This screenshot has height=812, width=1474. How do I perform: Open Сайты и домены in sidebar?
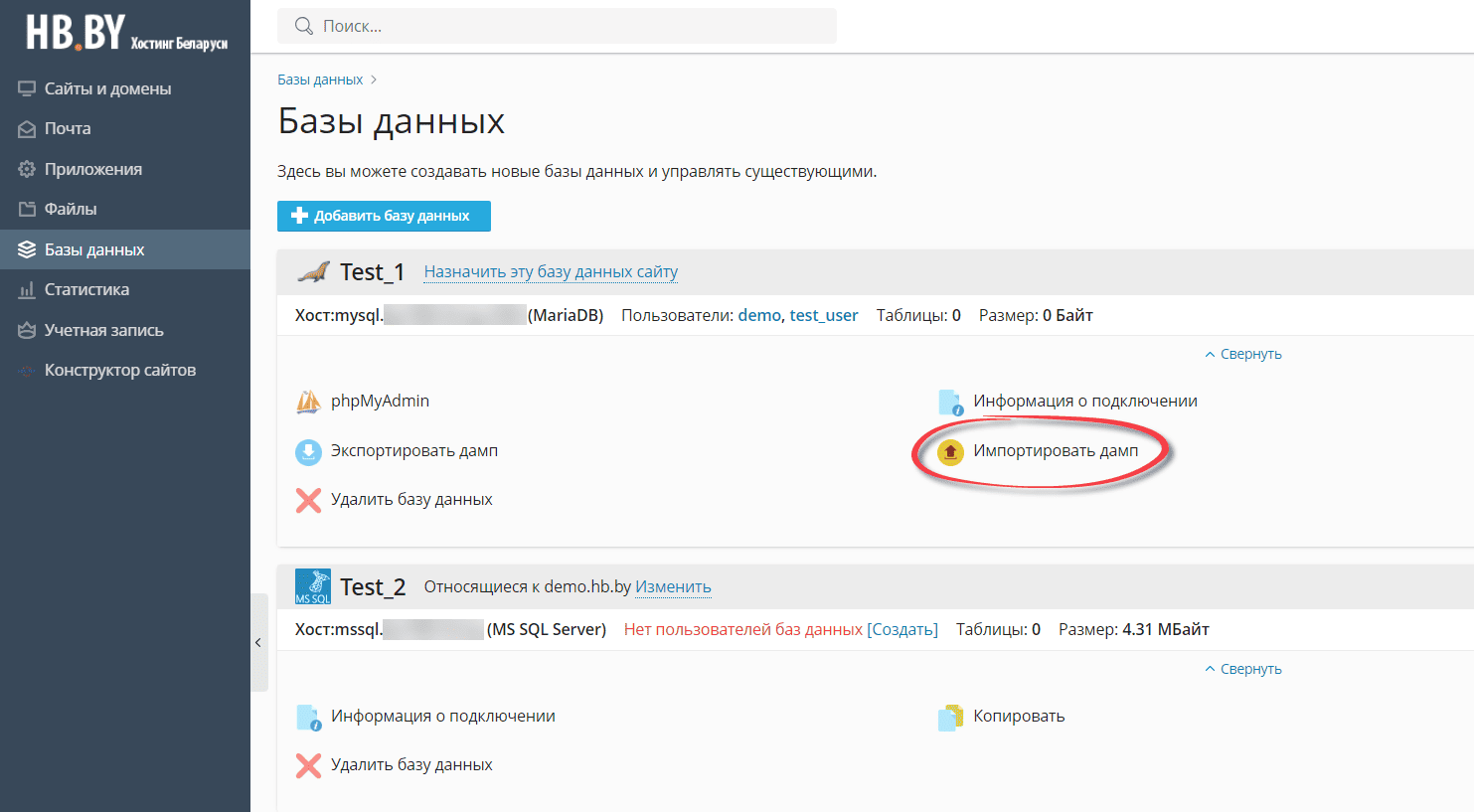(x=107, y=88)
